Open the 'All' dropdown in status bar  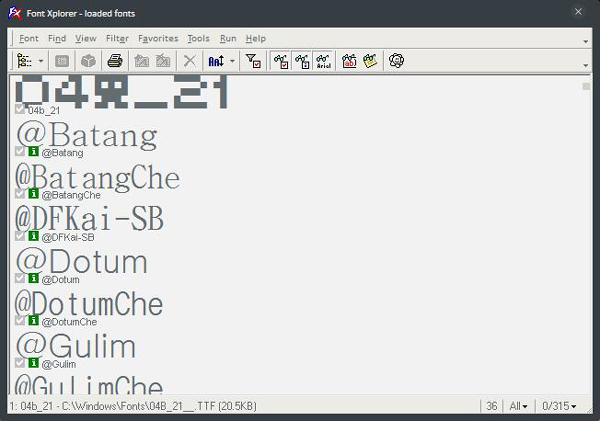point(518,406)
